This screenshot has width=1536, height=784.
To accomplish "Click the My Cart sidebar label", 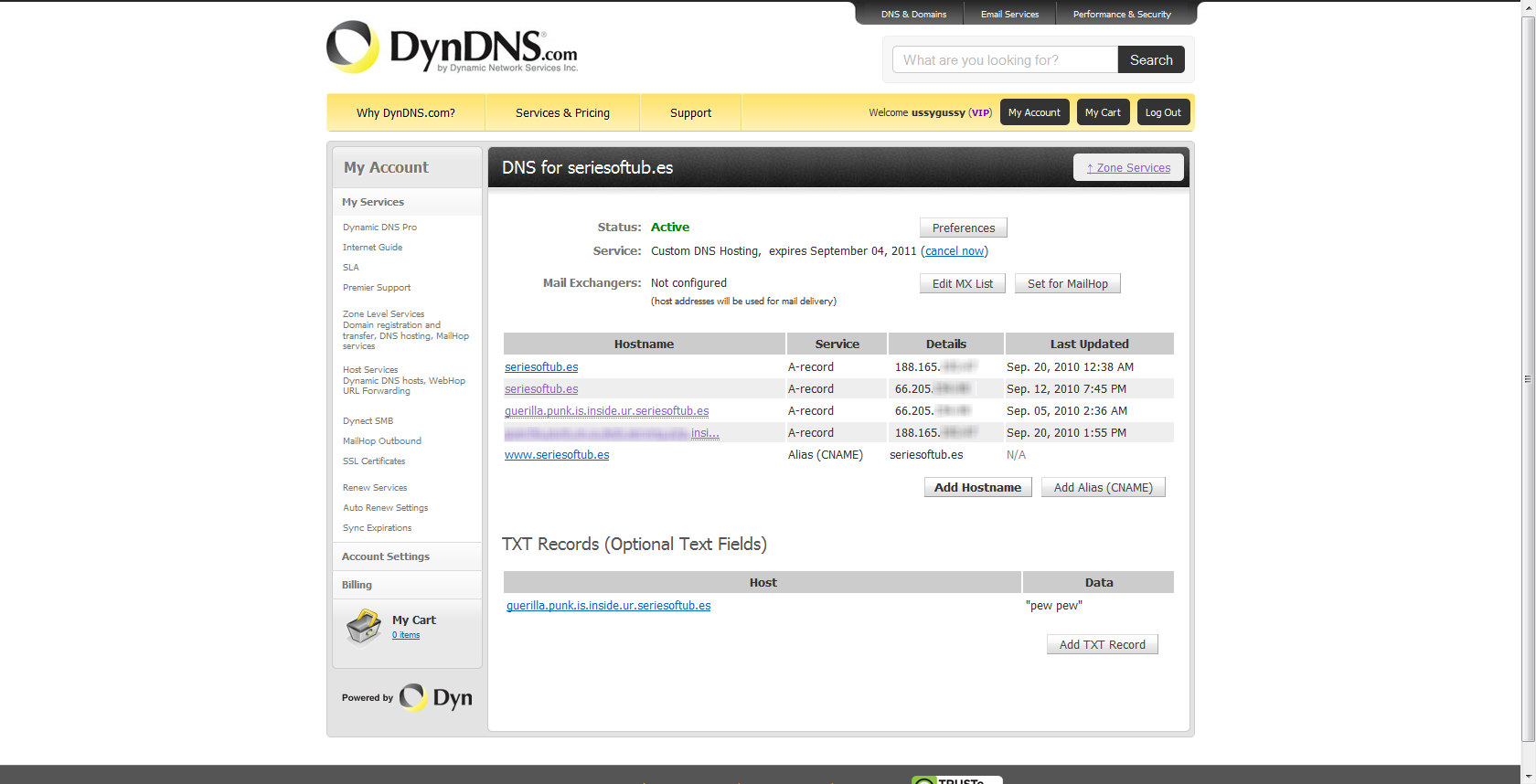I will [414, 620].
